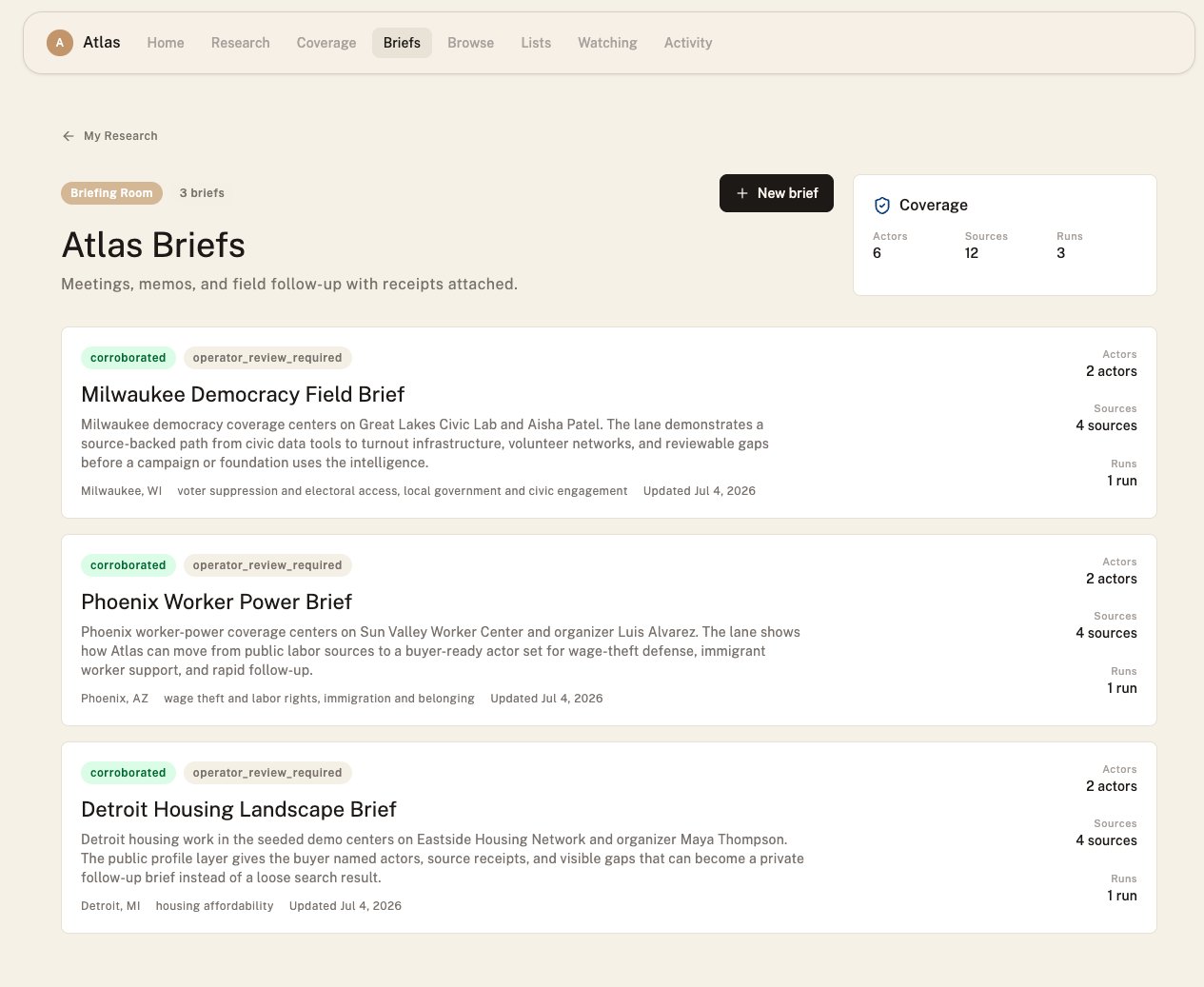Click 4 sources on Phoenix brief
This screenshot has width=1204, height=987.
click(1106, 633)
